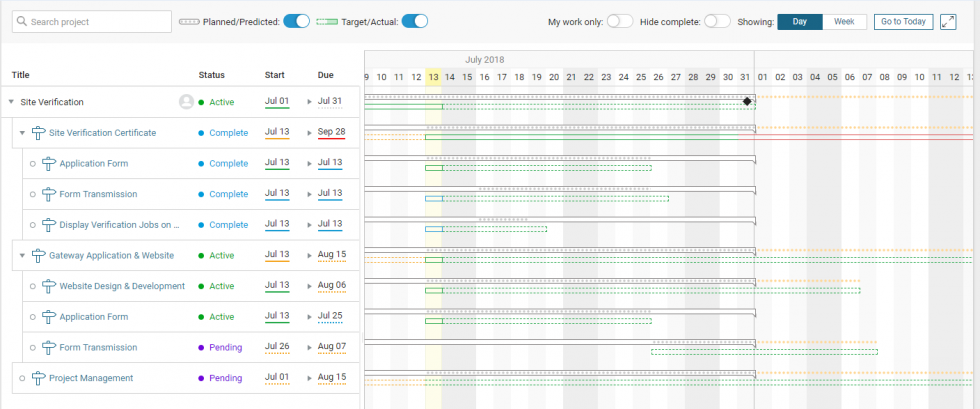Select the highlighted day 13 column header
The height and width of the screenshot is (409, 980).
[x=433, y=77]
